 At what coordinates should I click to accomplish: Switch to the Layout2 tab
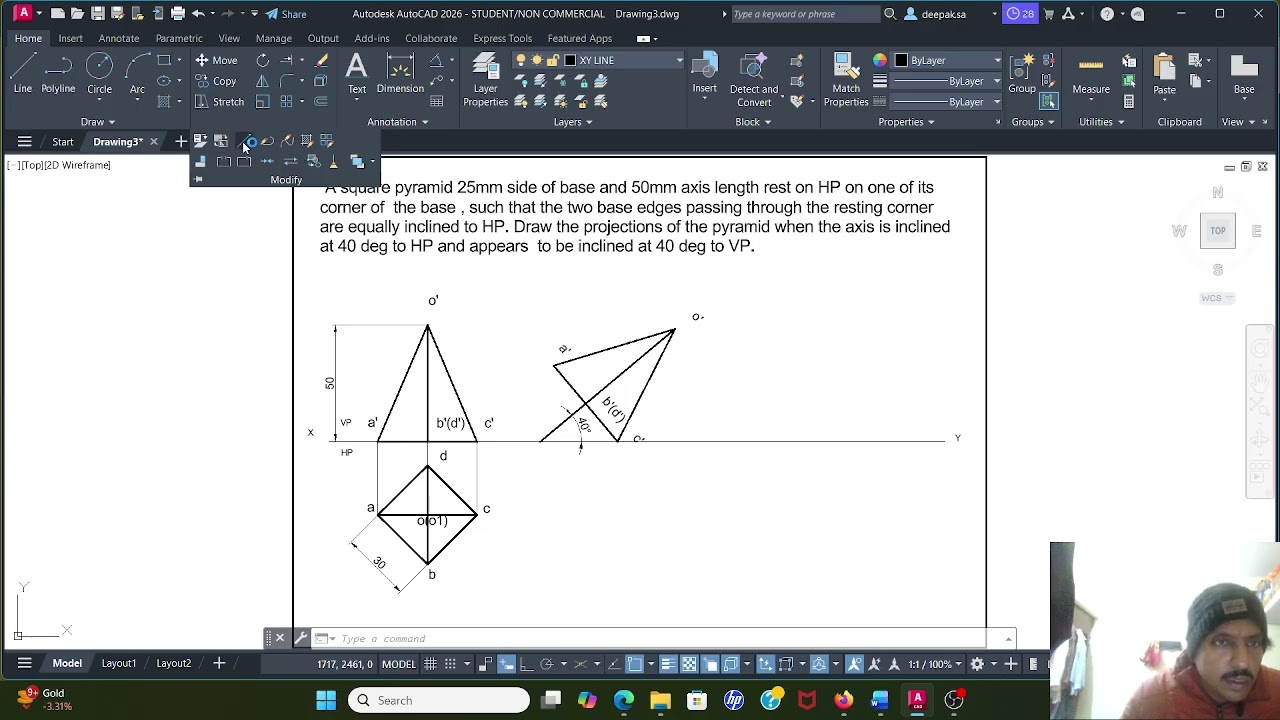point(174,663)
